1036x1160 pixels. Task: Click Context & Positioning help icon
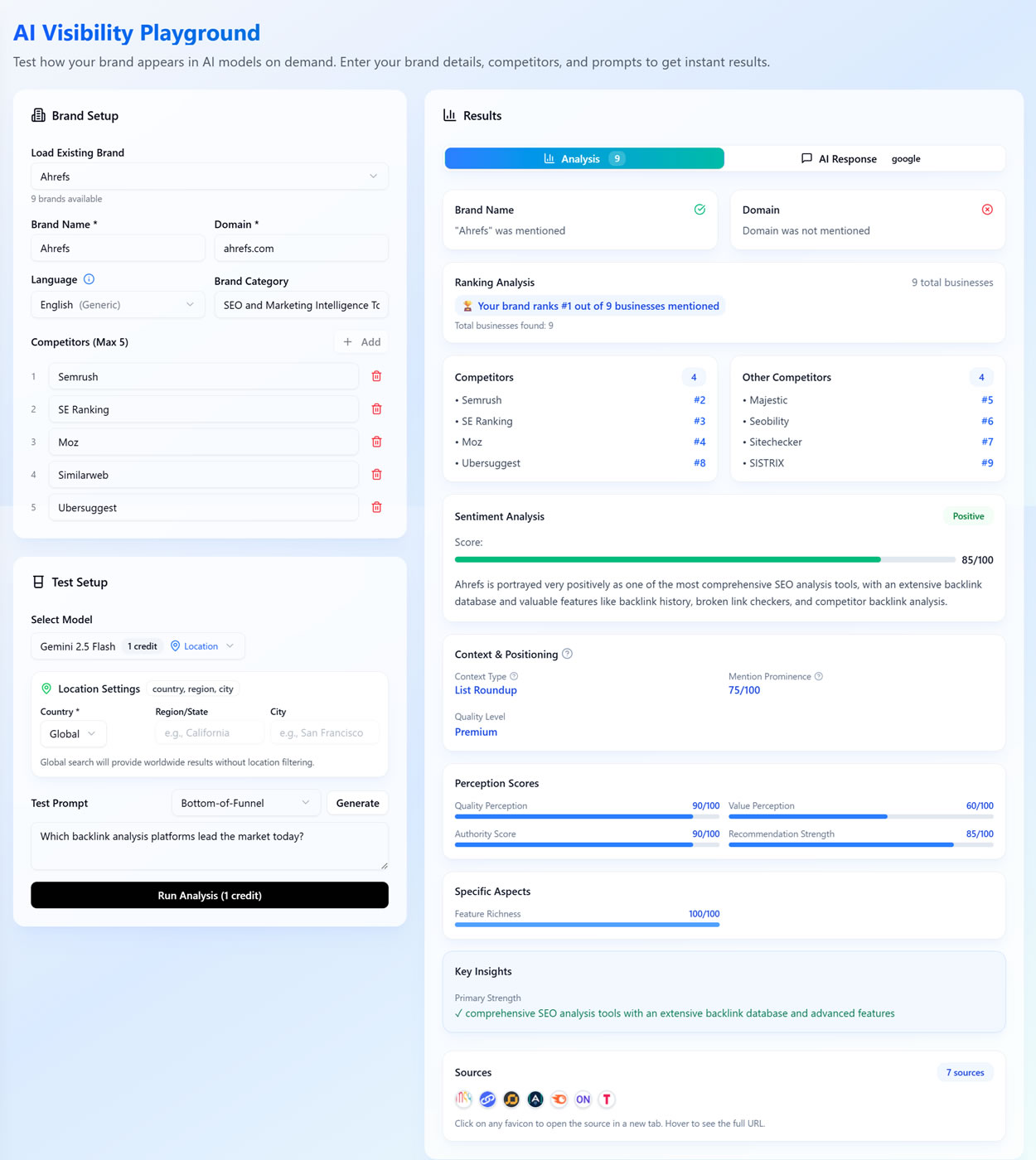point(567,654)
